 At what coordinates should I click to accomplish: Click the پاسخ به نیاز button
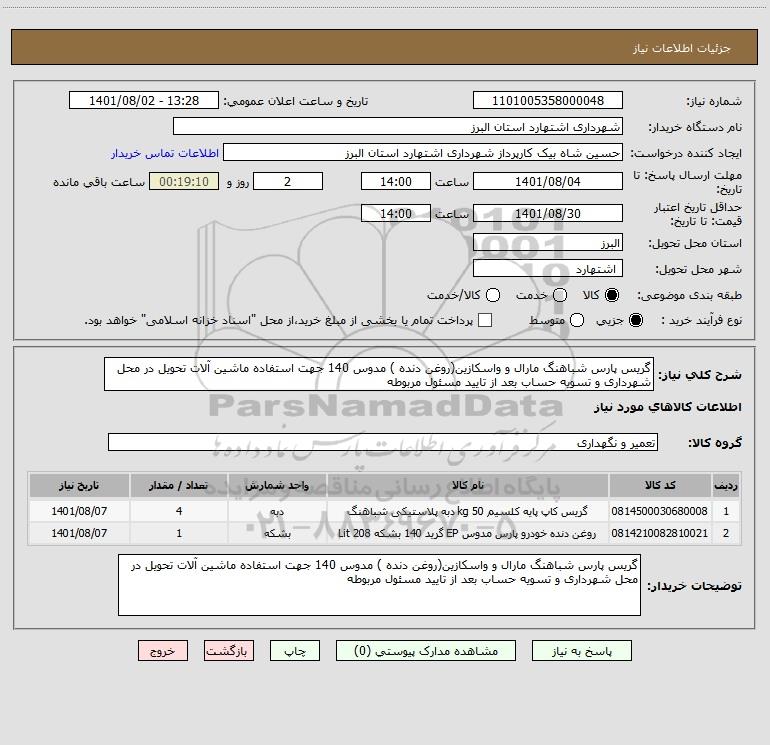(x=581, y=651)
